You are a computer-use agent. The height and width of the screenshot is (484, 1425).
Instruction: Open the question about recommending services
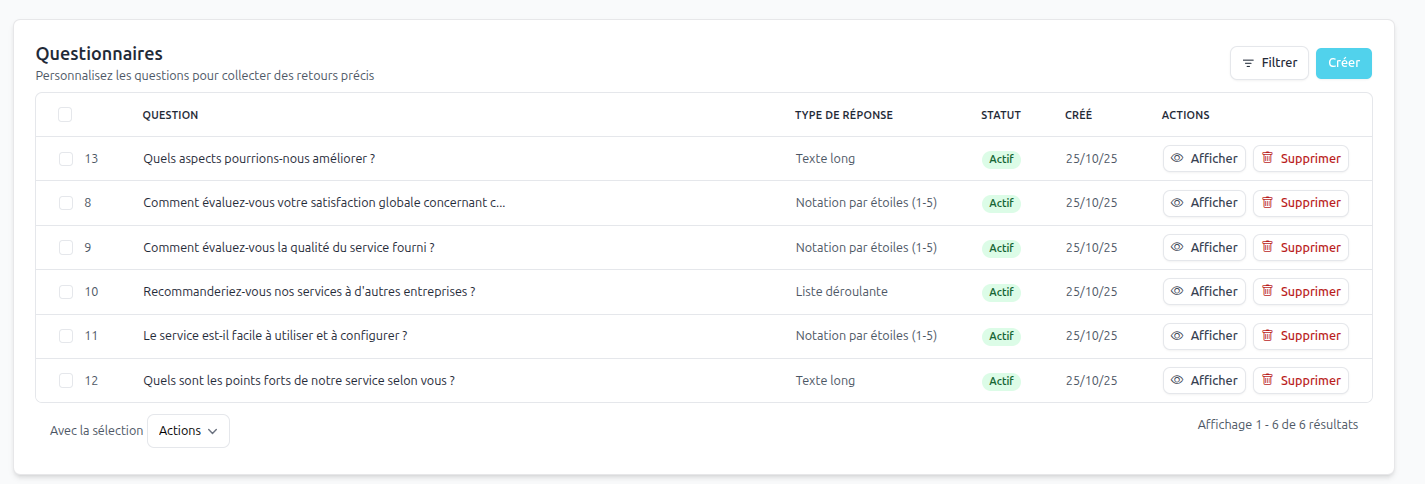(309, 292)
